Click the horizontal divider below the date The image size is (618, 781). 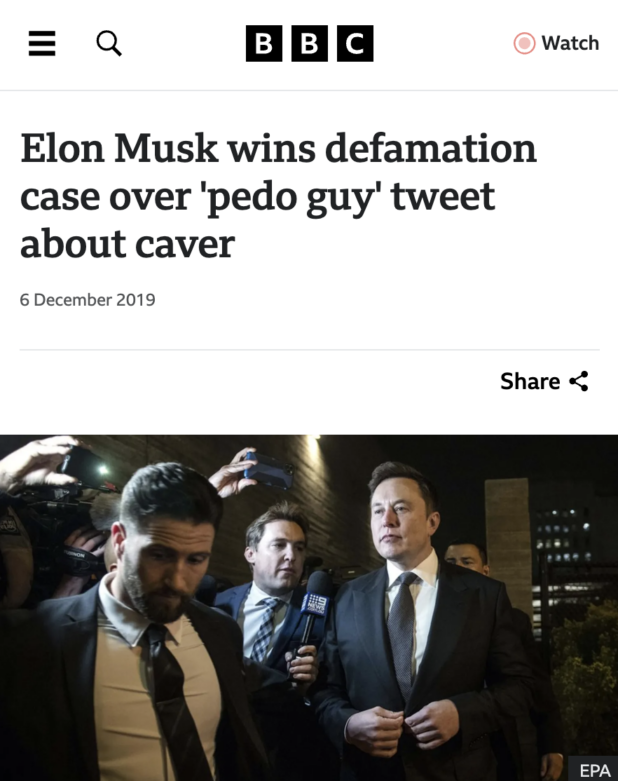point(309,349)
